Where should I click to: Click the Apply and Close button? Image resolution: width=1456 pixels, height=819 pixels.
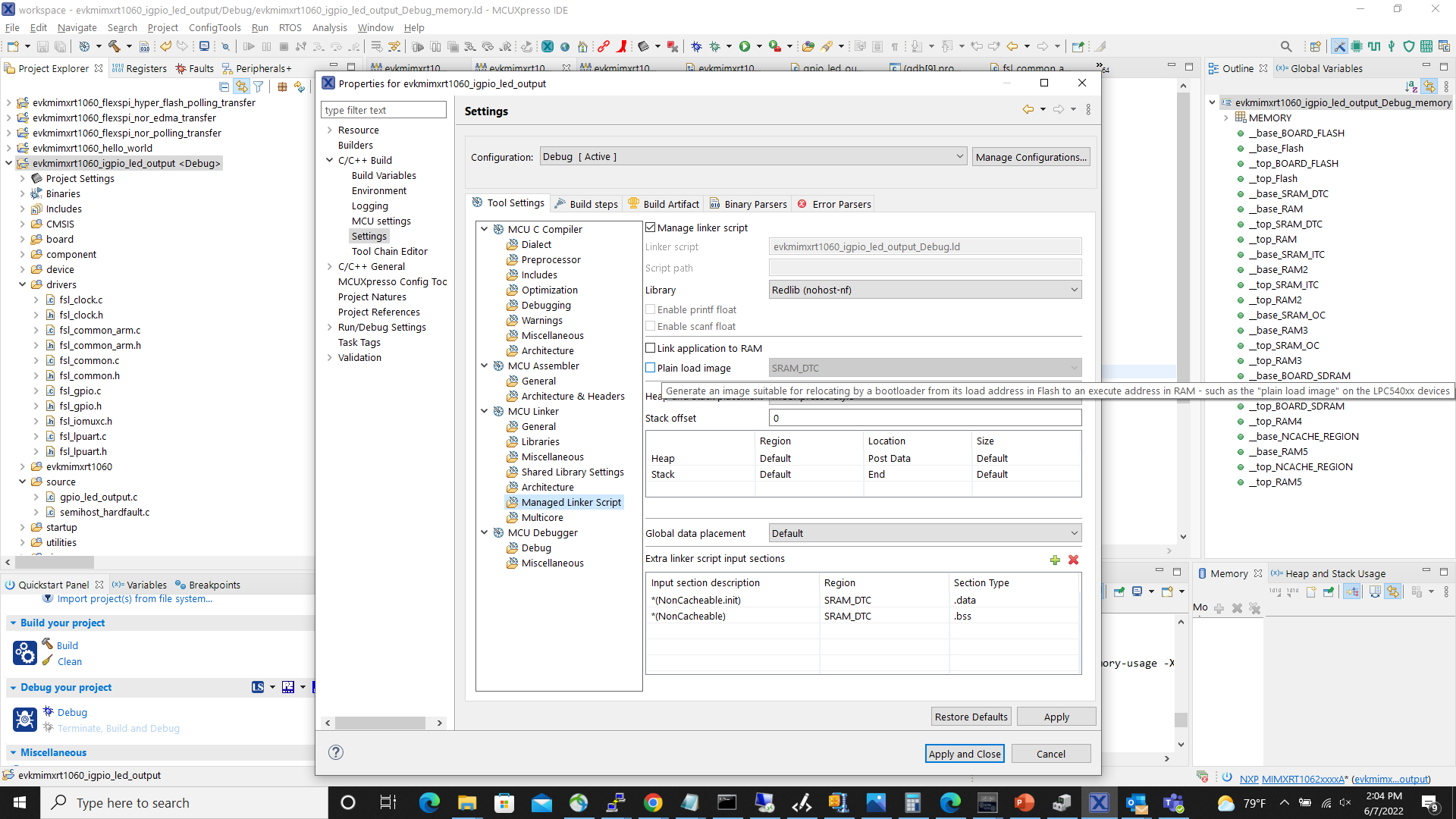[965, 753]
